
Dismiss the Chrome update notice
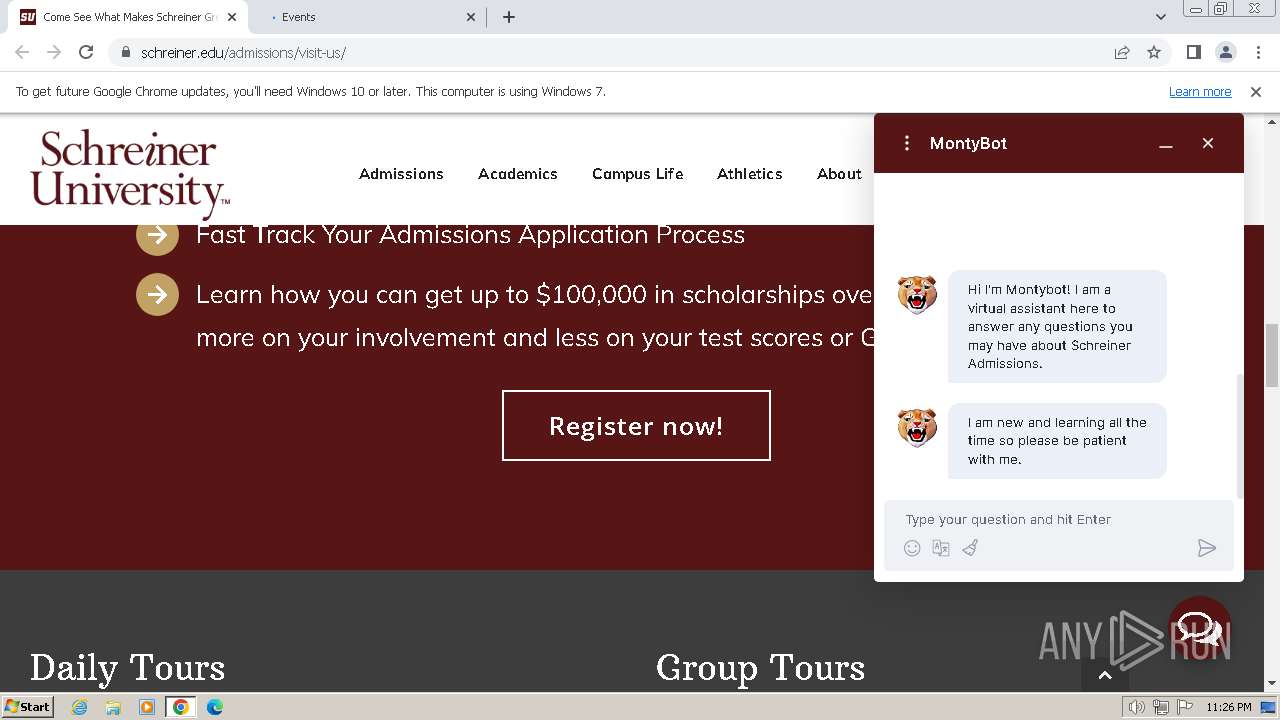1256,92
